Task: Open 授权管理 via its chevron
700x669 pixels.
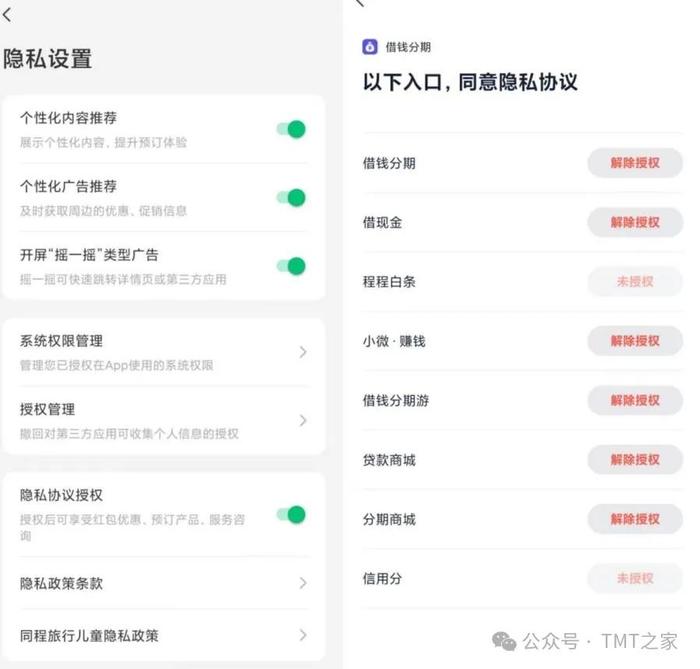Action: pos(303,420)
